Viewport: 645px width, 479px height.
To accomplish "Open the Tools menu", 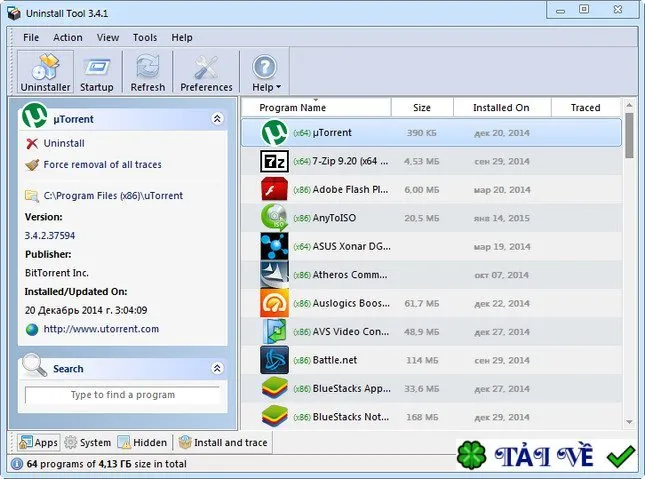I will click(x=145, y=37).
